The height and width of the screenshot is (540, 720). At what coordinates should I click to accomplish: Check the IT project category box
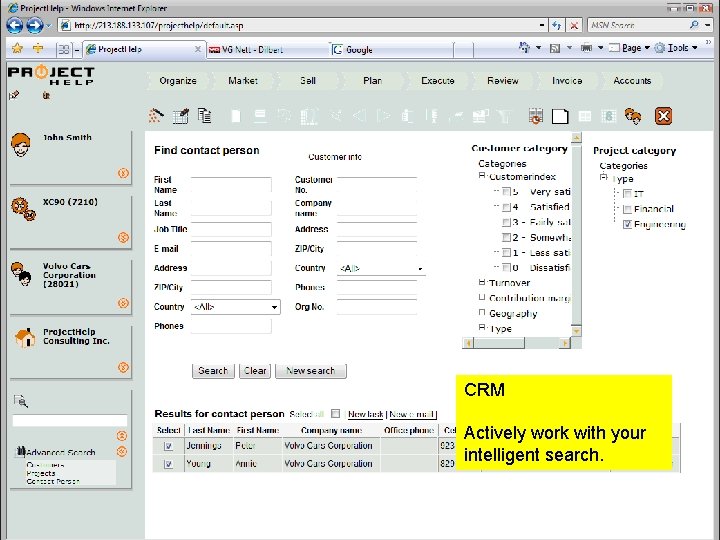coord(627,194)
